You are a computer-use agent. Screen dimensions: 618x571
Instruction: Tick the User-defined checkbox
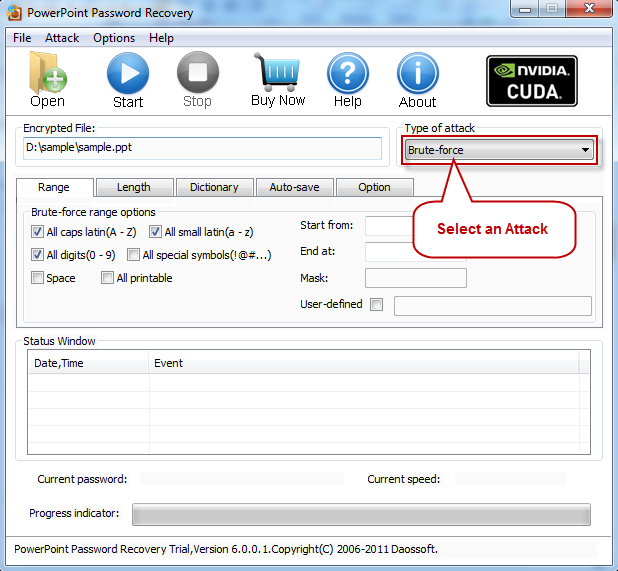coord(376,304)
